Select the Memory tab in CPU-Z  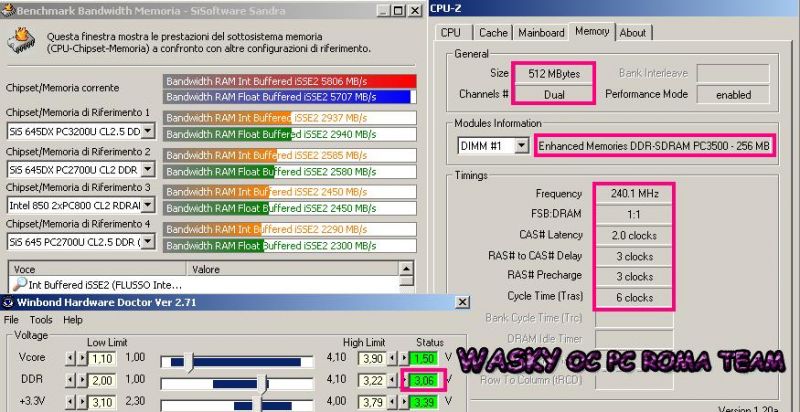tap(592, 32)
